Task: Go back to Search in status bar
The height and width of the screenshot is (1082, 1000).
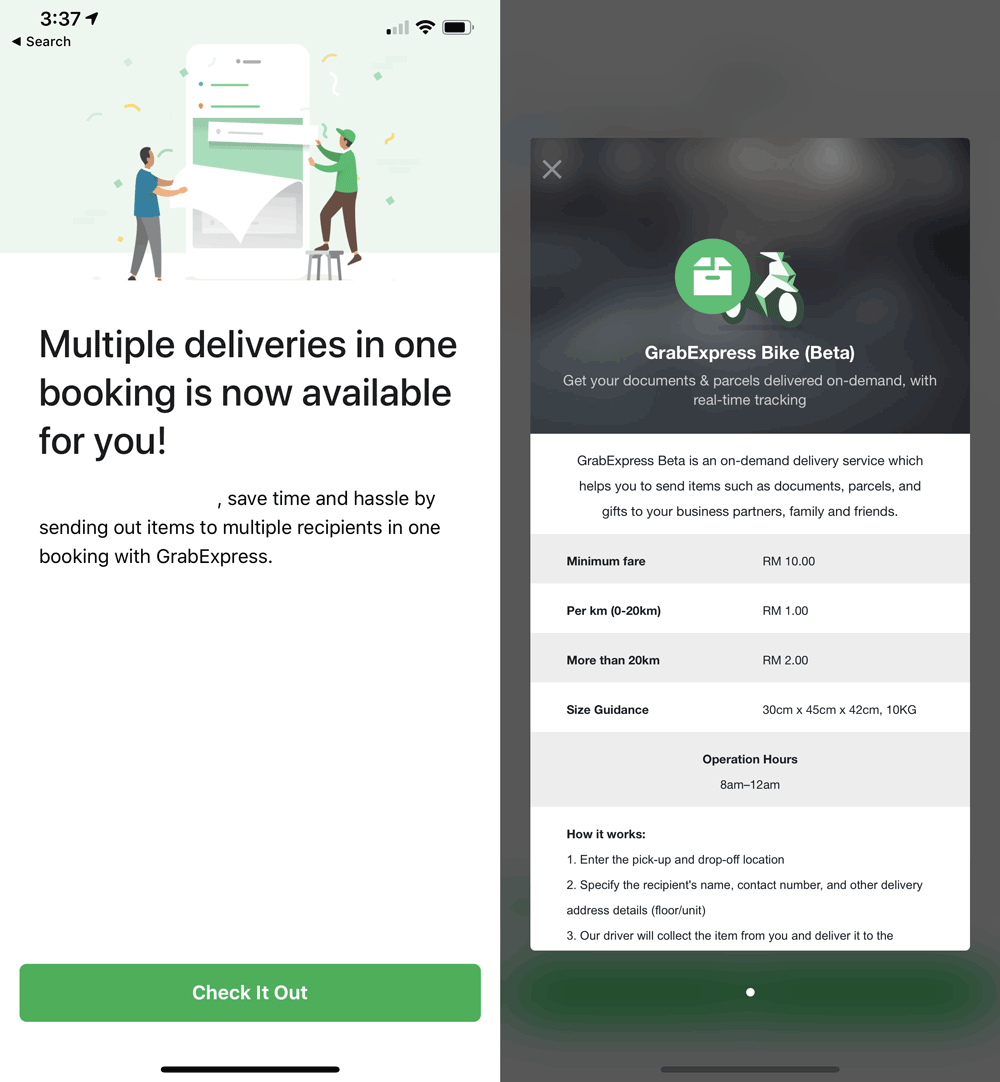Action: point(41,41)
